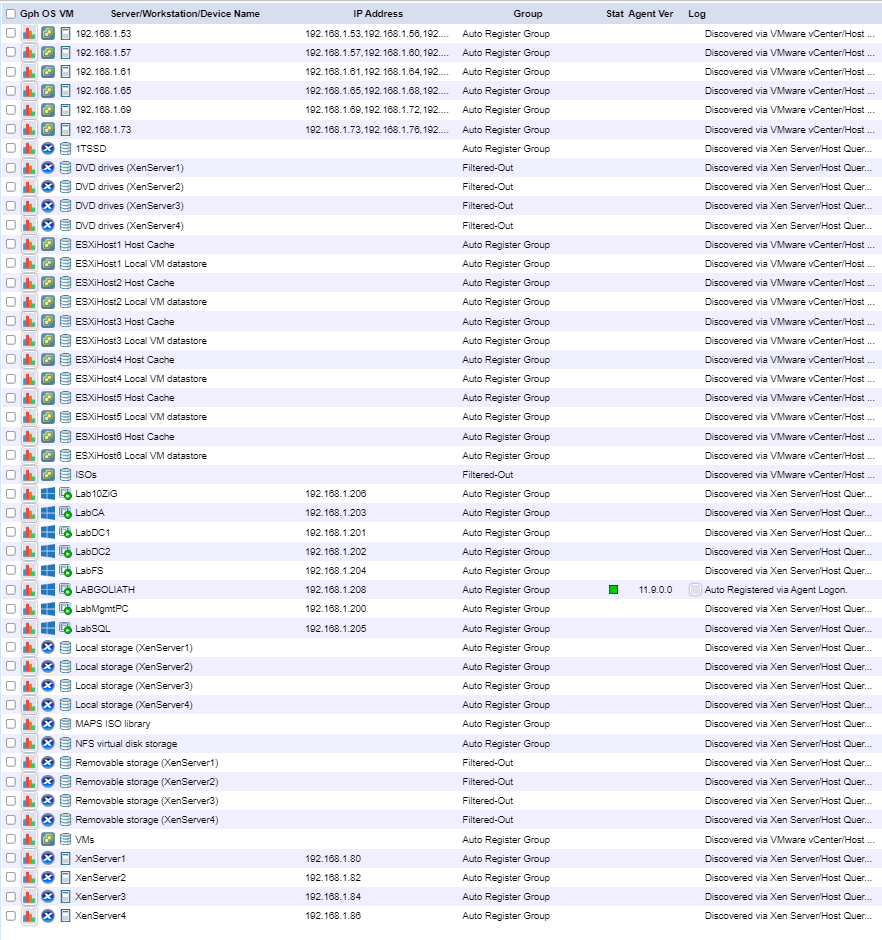This screenshot has width=882, height=940.
Task: Click the host device icon beside XenServer1
Action: point(66,859)
